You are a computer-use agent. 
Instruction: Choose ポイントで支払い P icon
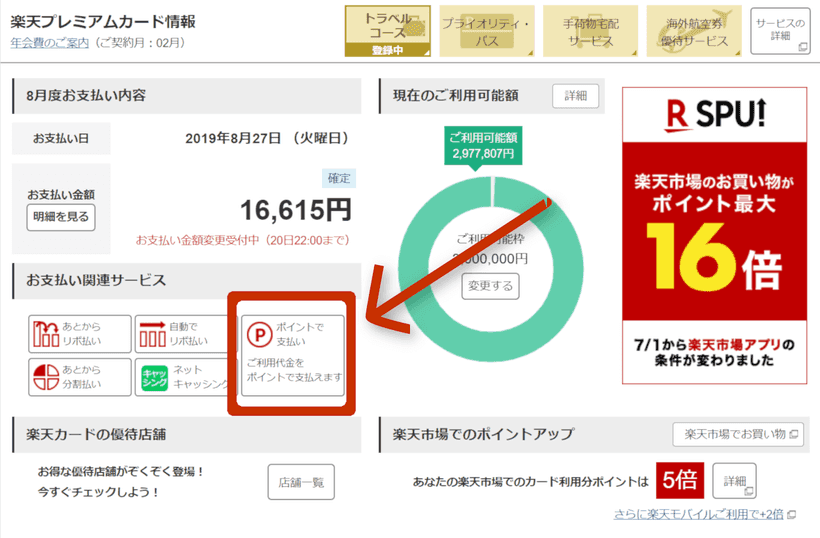click(258, 333)
